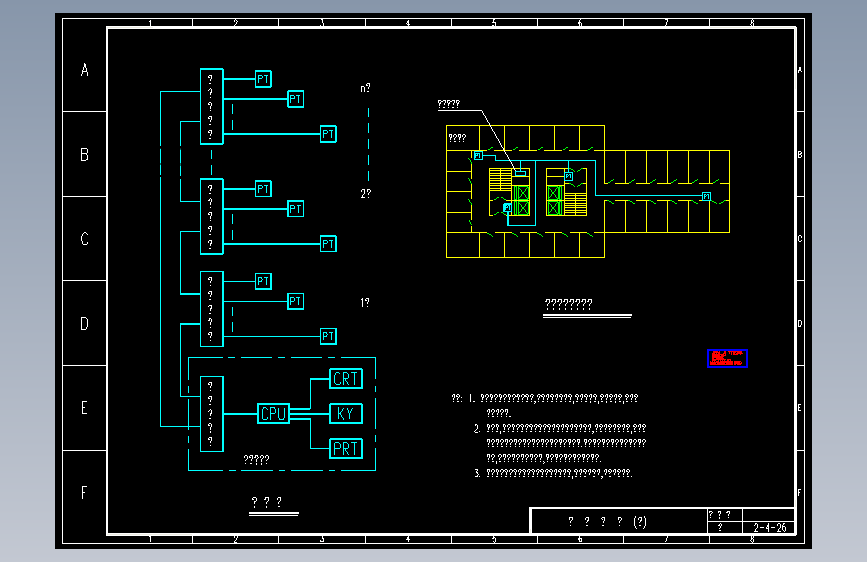Select the KY block
The height and width of the screenshot is (562, 867).
coord(346,413)
